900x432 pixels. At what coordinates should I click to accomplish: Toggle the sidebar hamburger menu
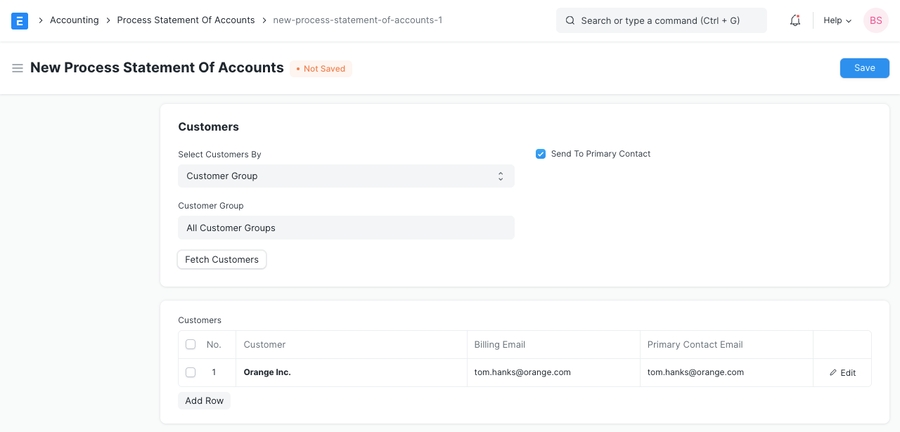(x=17, y=68)
